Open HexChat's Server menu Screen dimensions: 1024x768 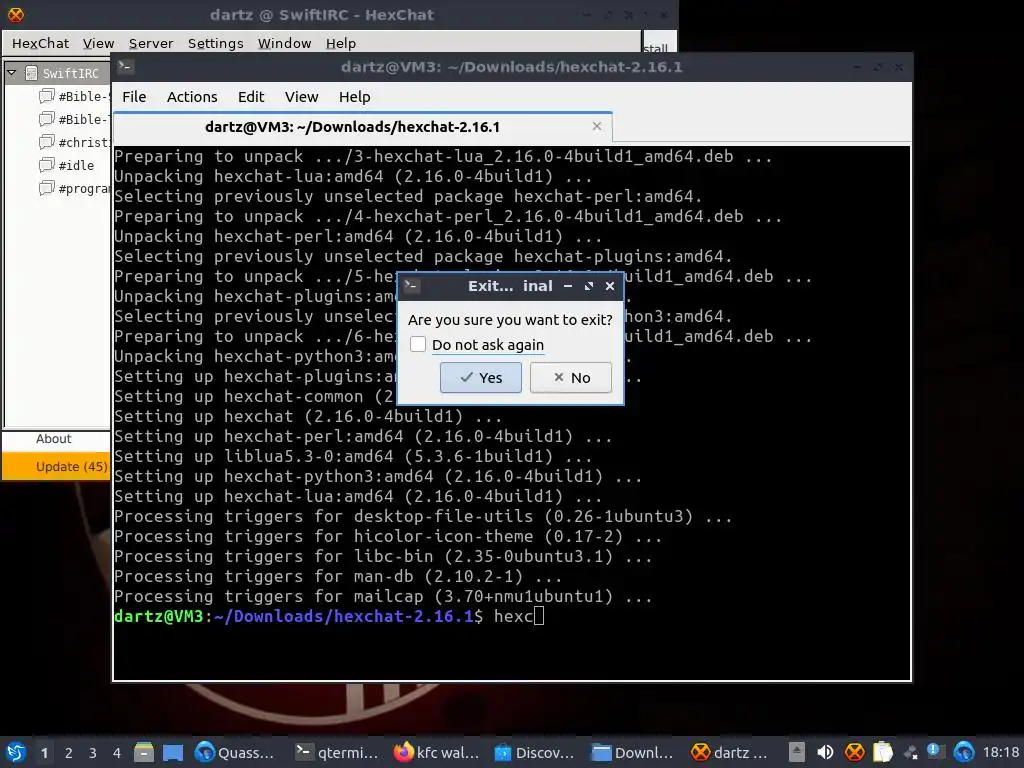point(151,43)
